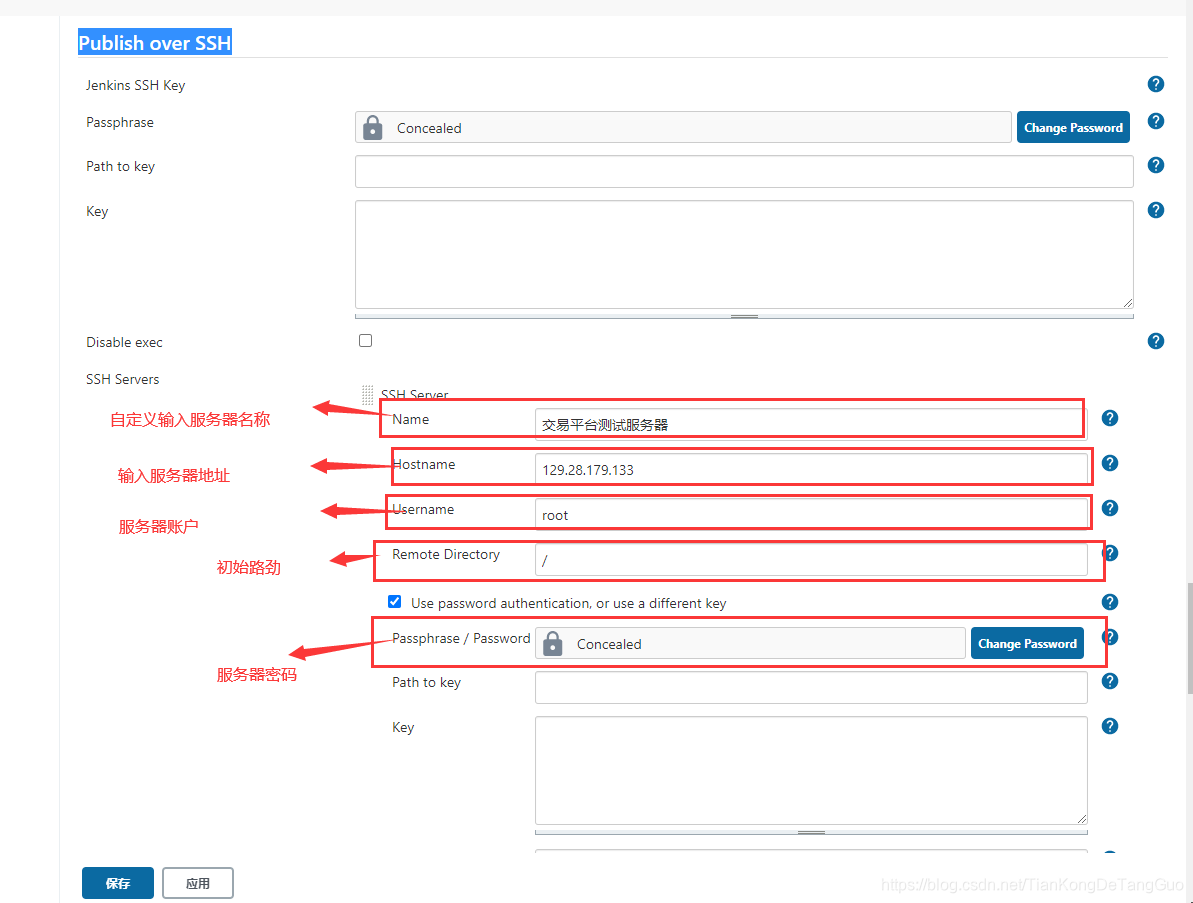
Task: Open help icon for SSH Server Name
Action: point(1109,418)
